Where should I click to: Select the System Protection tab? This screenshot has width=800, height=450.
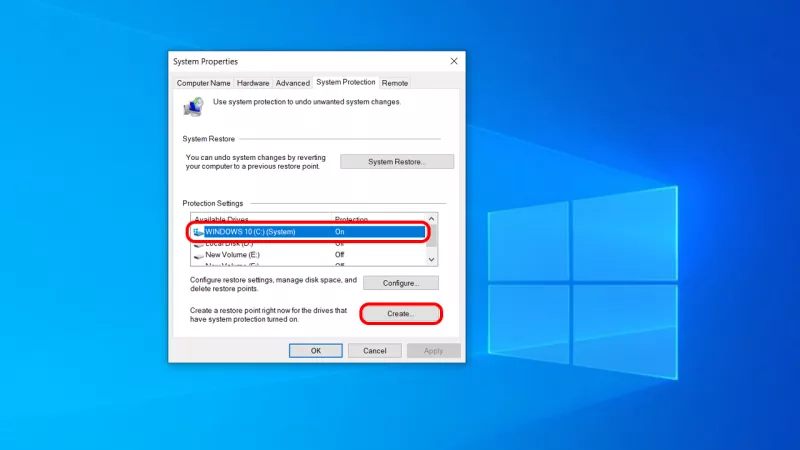click(345, 82)
